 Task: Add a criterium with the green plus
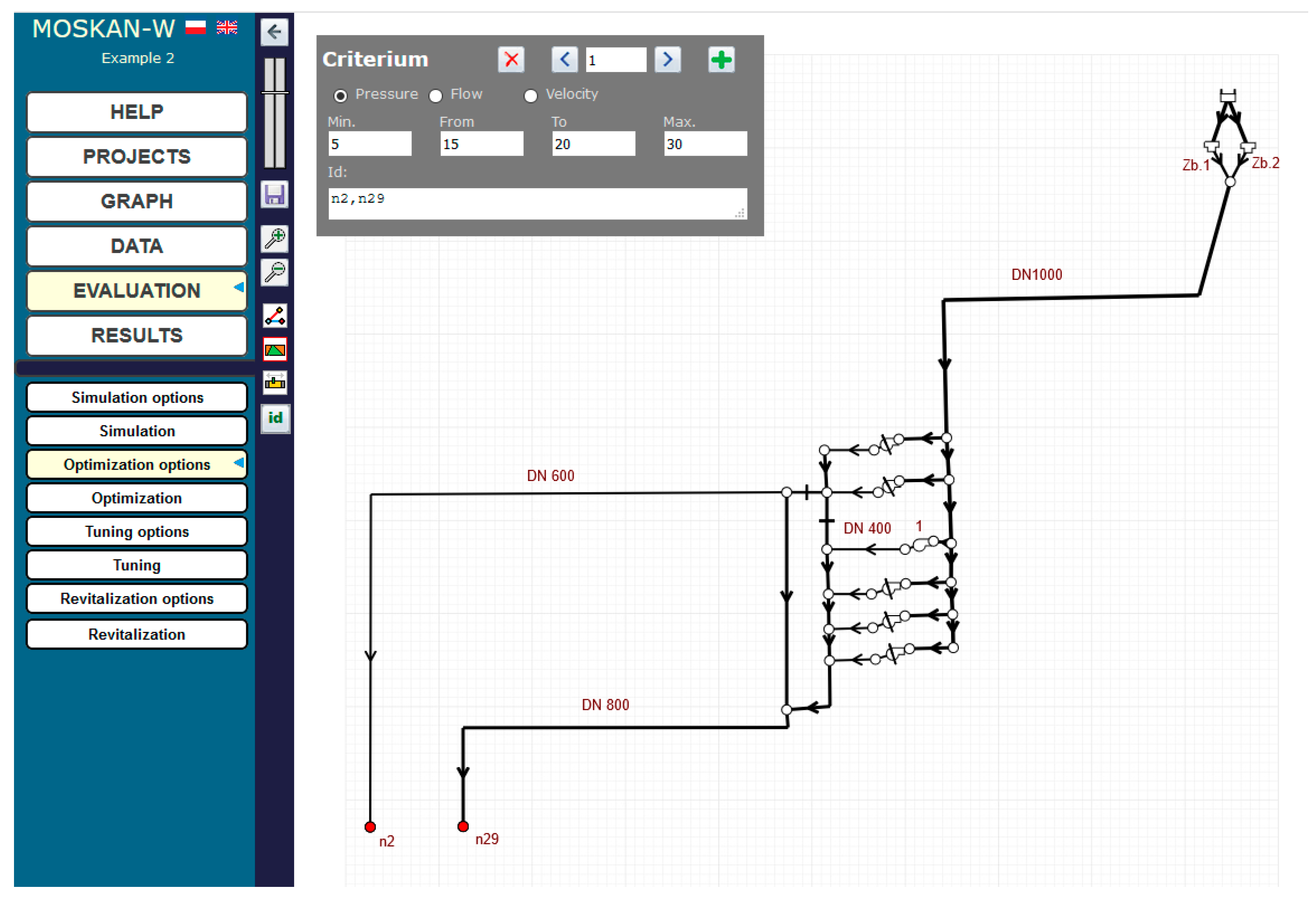721,59
